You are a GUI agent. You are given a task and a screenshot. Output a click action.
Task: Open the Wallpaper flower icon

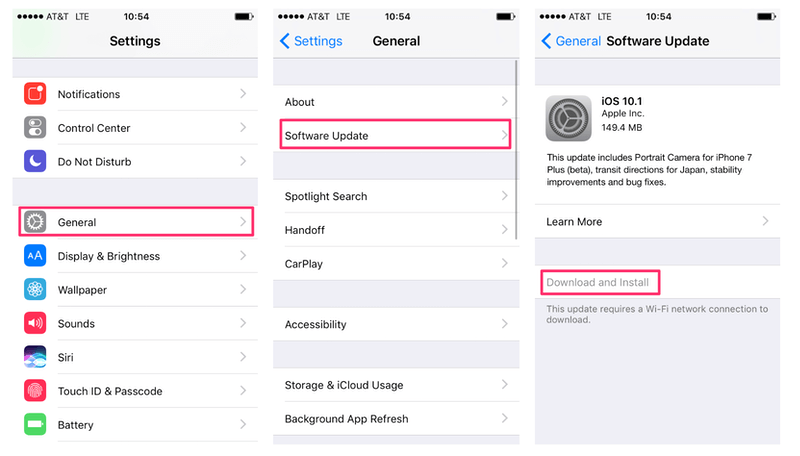[35, 289]
